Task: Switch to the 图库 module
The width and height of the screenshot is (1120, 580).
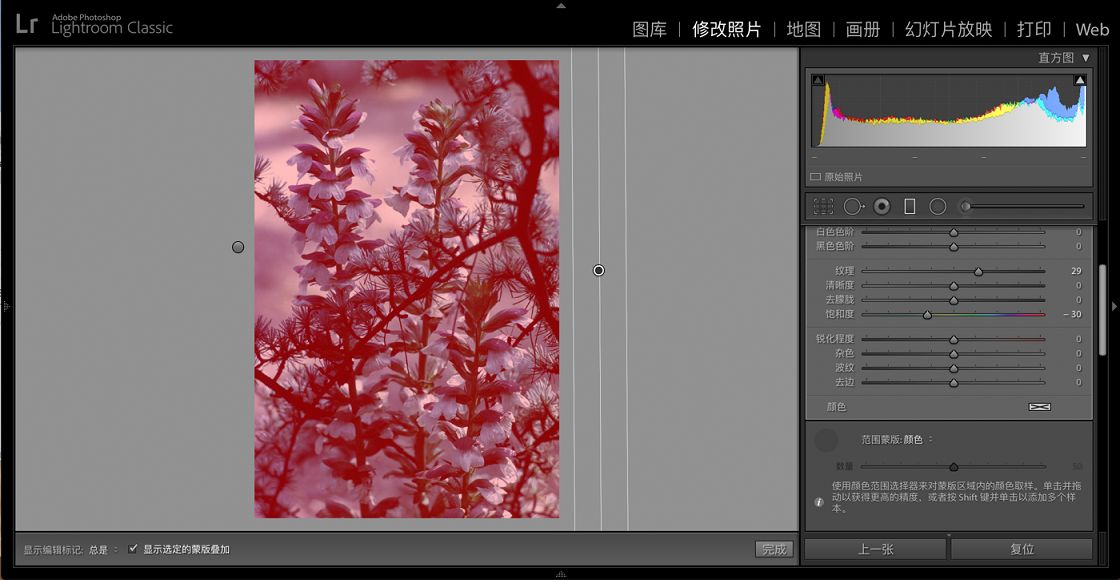Action: [652, 30]
